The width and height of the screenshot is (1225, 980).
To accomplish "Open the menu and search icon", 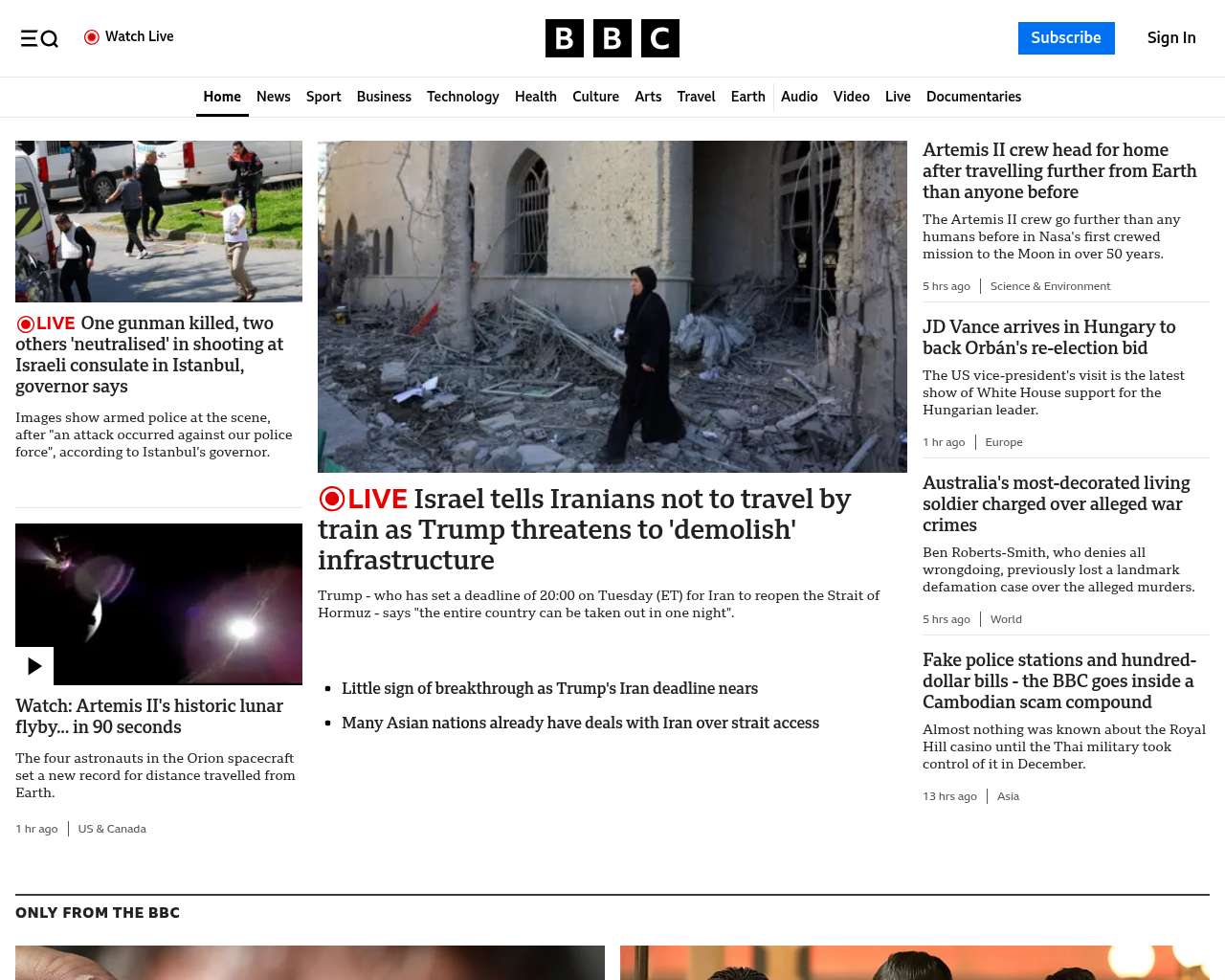I will click(x=39, y=38).
